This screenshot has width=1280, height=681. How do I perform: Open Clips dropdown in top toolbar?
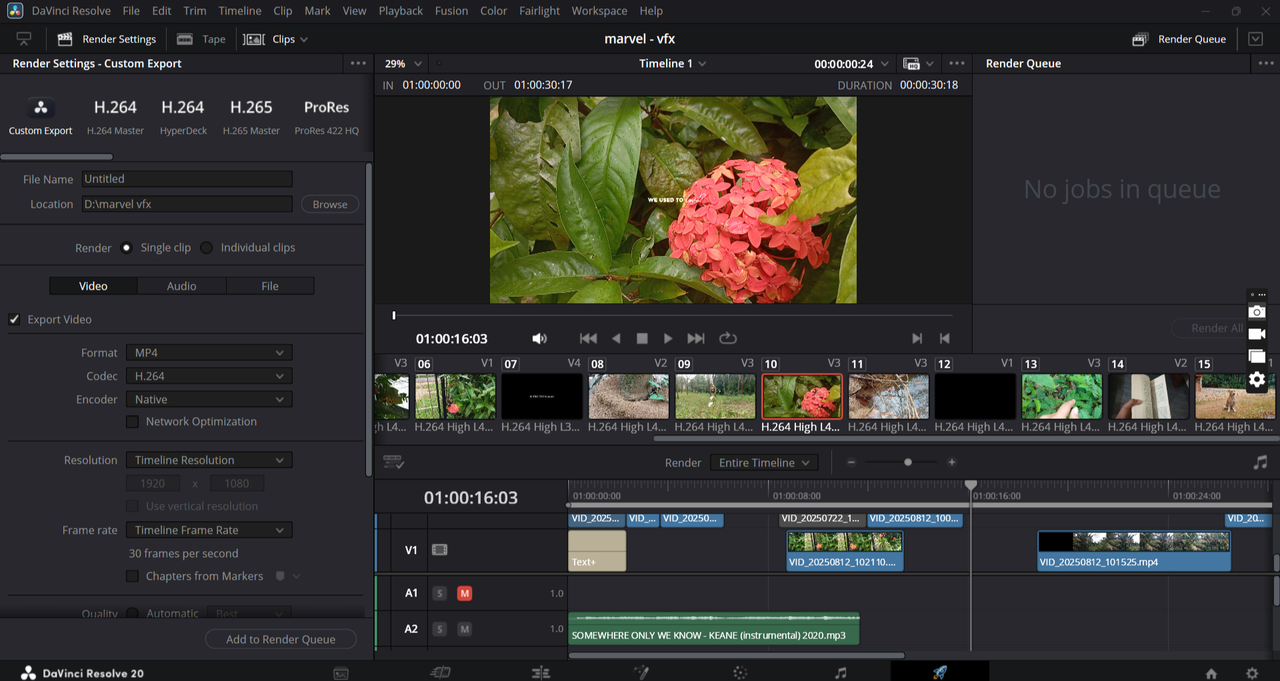[276, 39]
